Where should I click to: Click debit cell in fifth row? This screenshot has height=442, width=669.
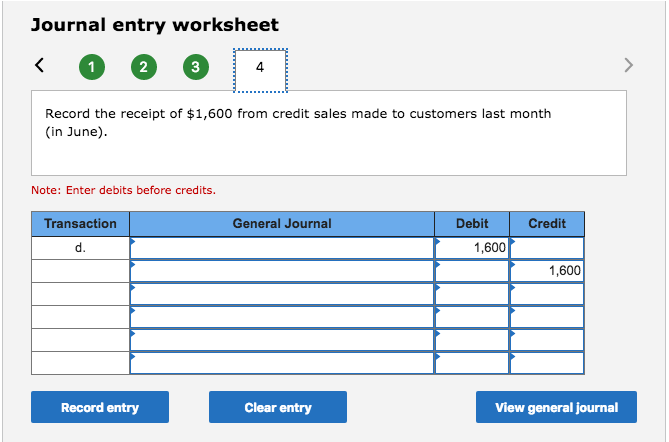coord(472,340)
